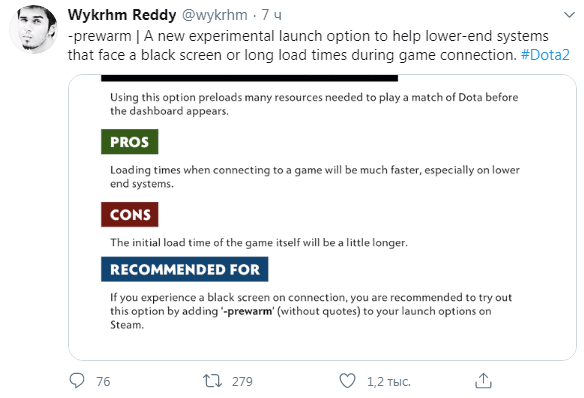Click the 76 replies count

tap(103, 382)
